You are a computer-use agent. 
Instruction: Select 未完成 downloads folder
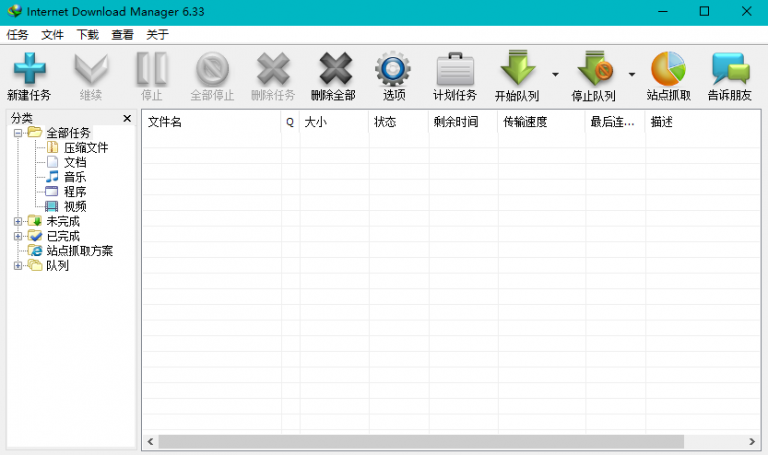coord(63,221)
